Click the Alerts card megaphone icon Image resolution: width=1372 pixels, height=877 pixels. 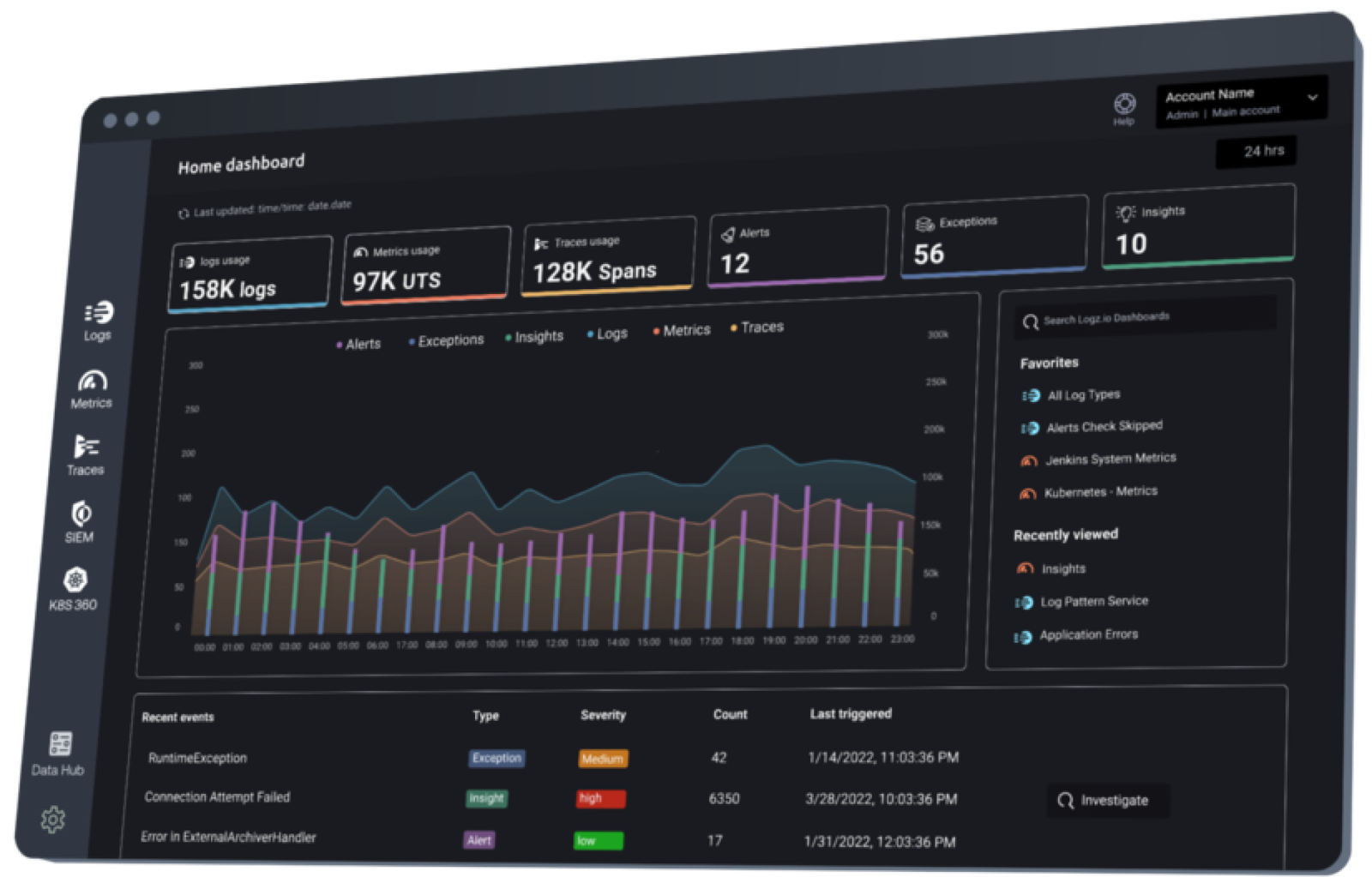click(728, 234)
